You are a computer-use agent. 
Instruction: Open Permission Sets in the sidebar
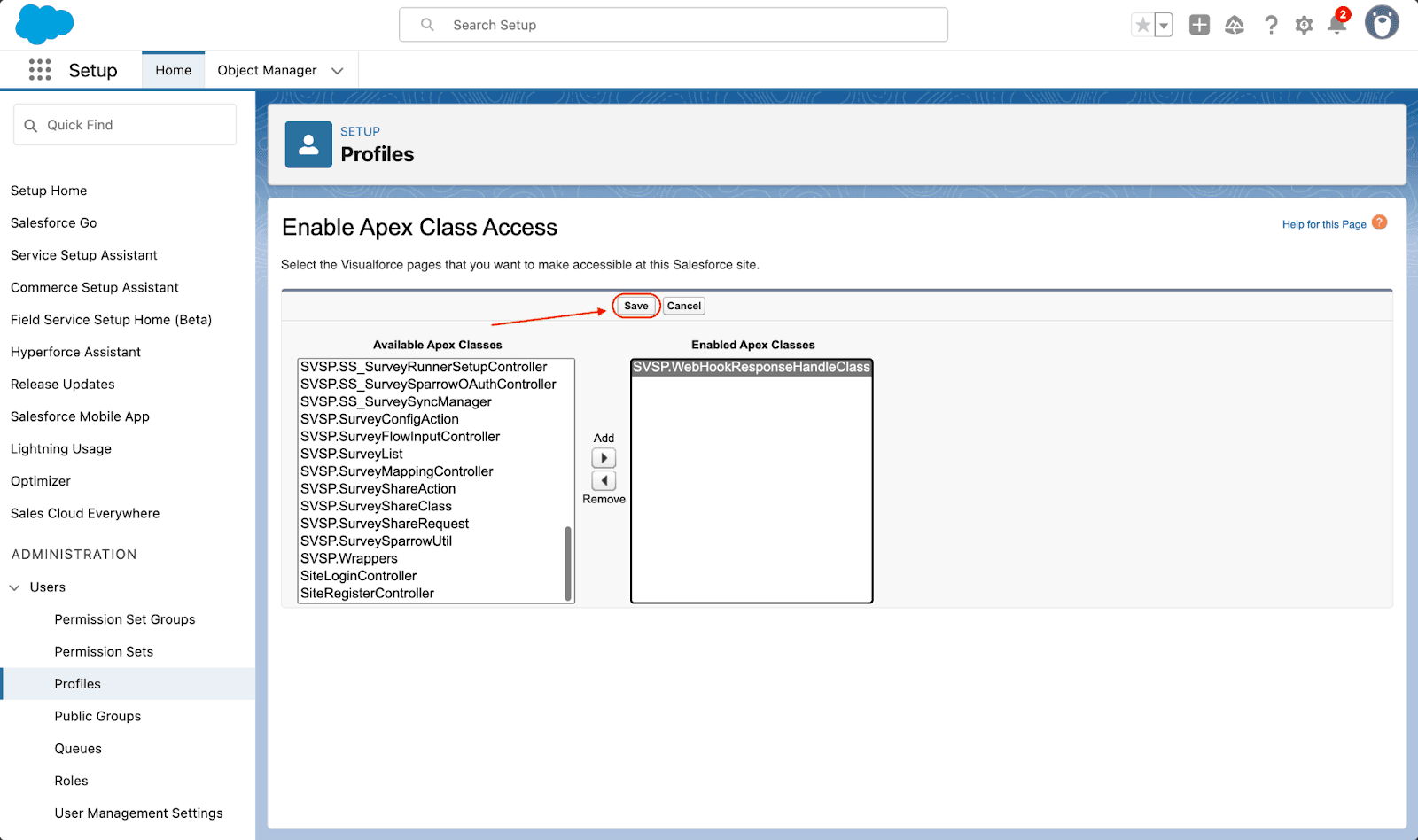[104, 651]
